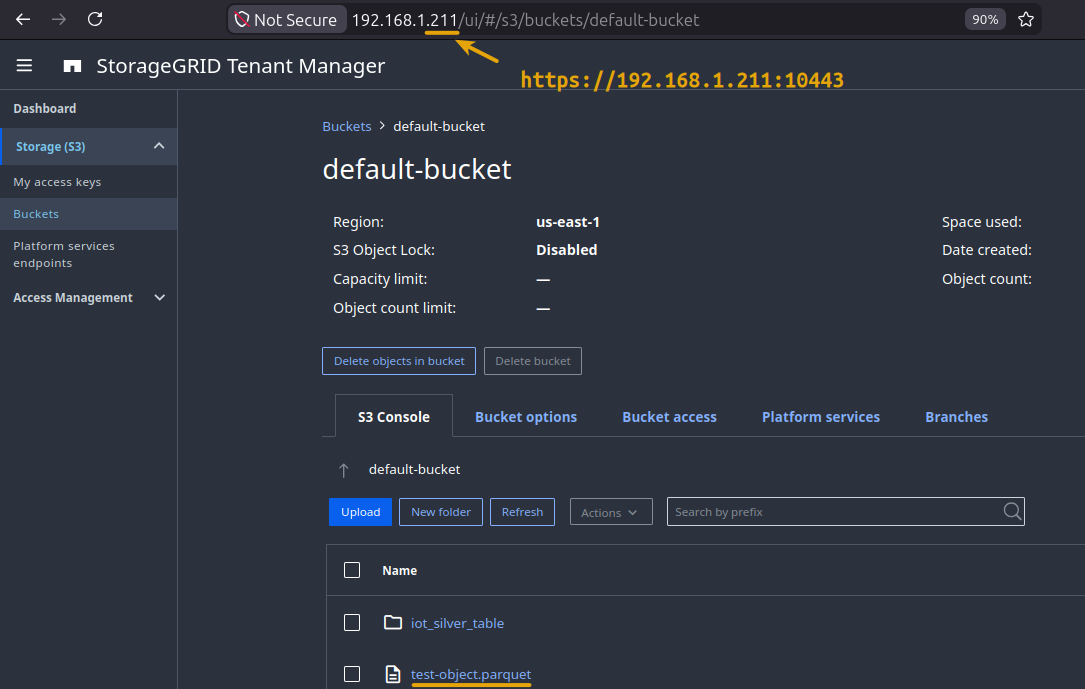Image resolution: width=1085 pixels, height=689 pixels.
Task: Open the test-object.parquet link
Action: (471, 674)
